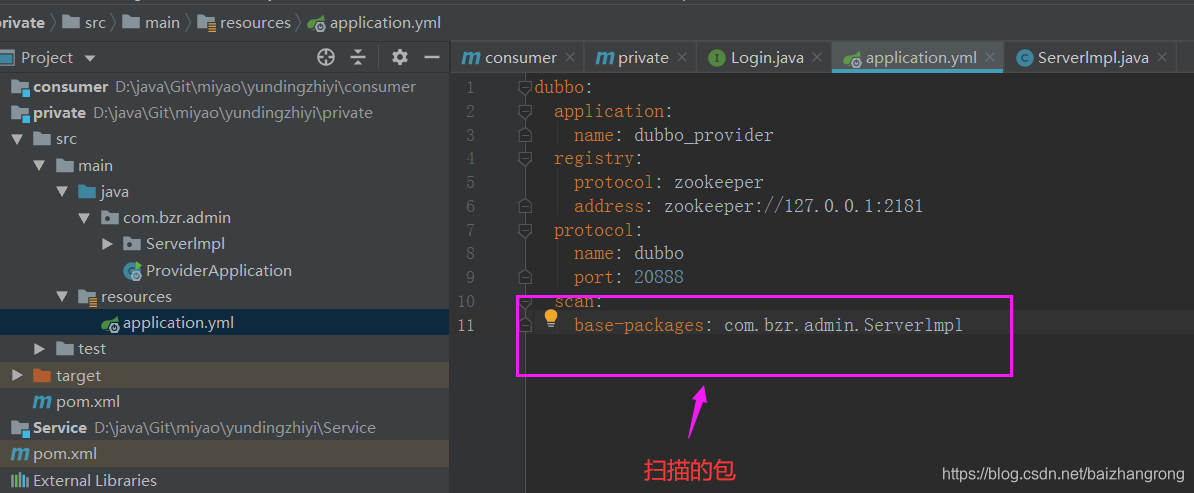The height and width of the screenshot is (493, 1194).
Task: Click the collapse all icon in Project panel
Action: [358, 57]
